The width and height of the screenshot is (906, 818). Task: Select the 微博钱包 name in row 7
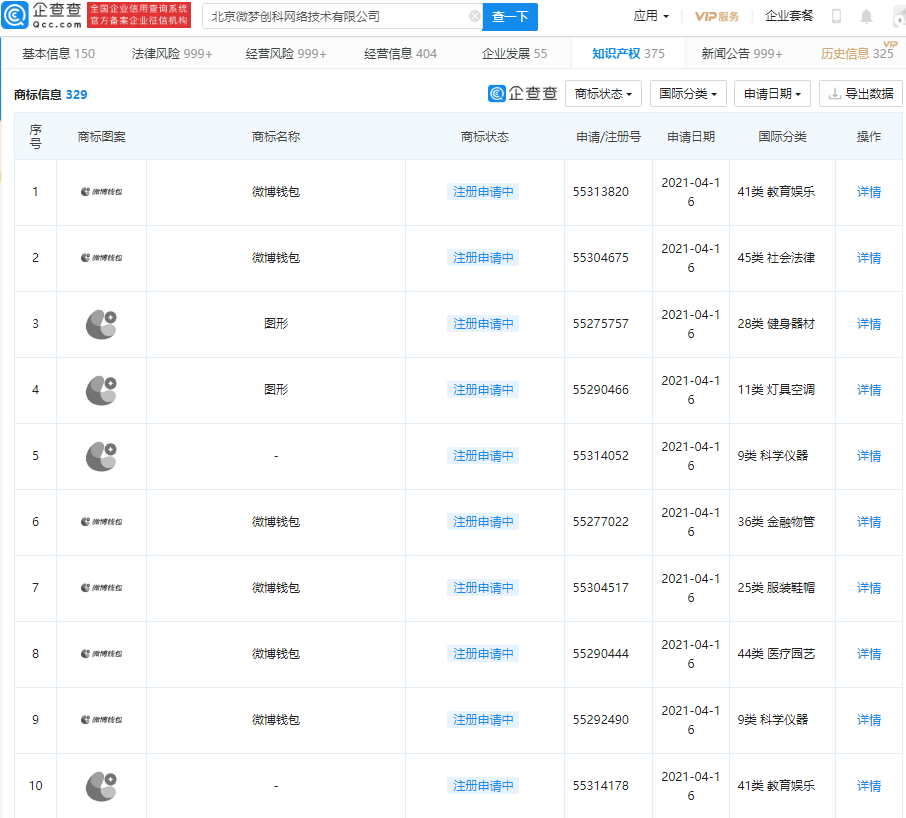[276, 588]
